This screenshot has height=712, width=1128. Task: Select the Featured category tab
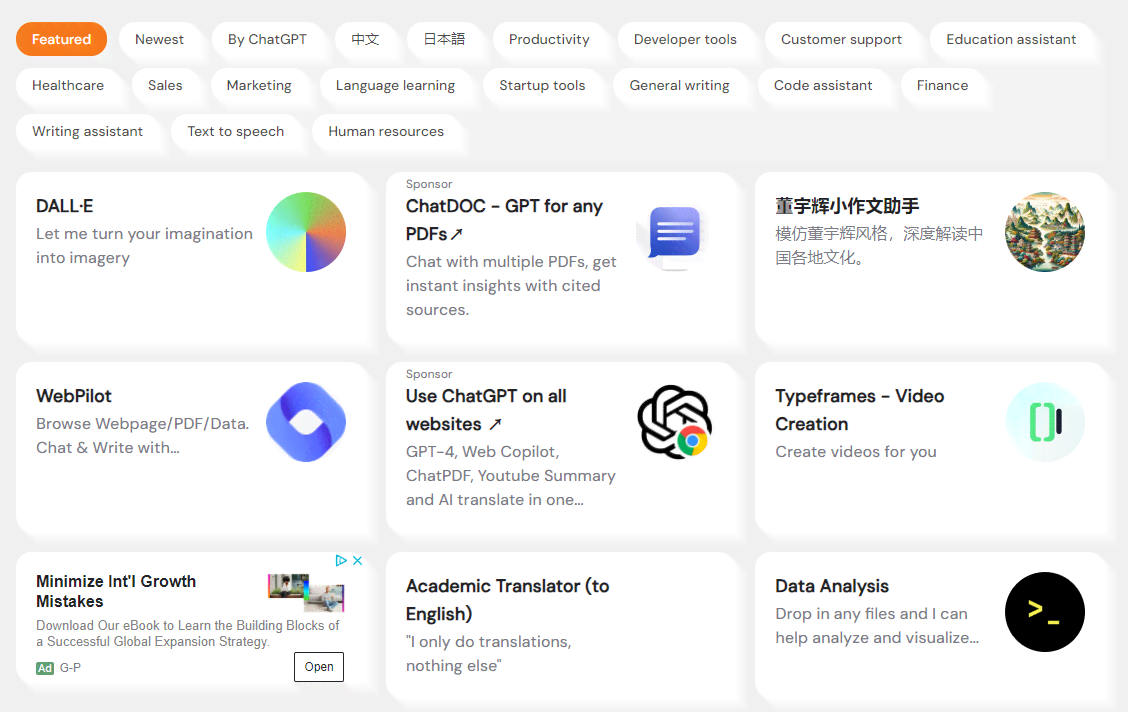pyautogui.click(x=61, y=39)
